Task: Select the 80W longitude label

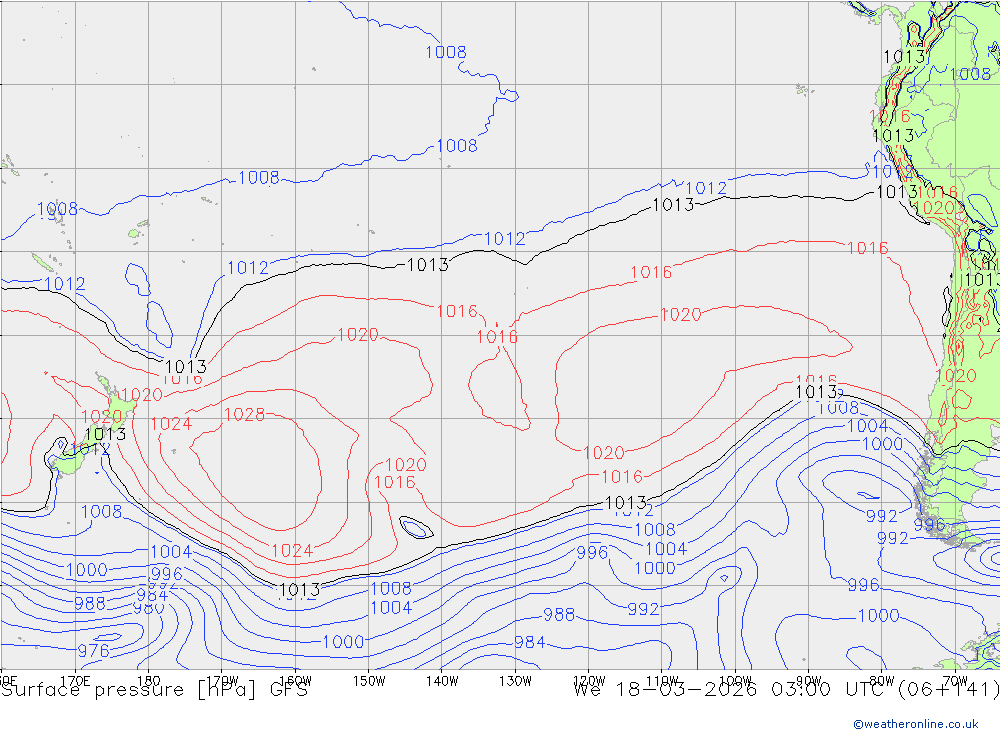Action: (882, 681)
